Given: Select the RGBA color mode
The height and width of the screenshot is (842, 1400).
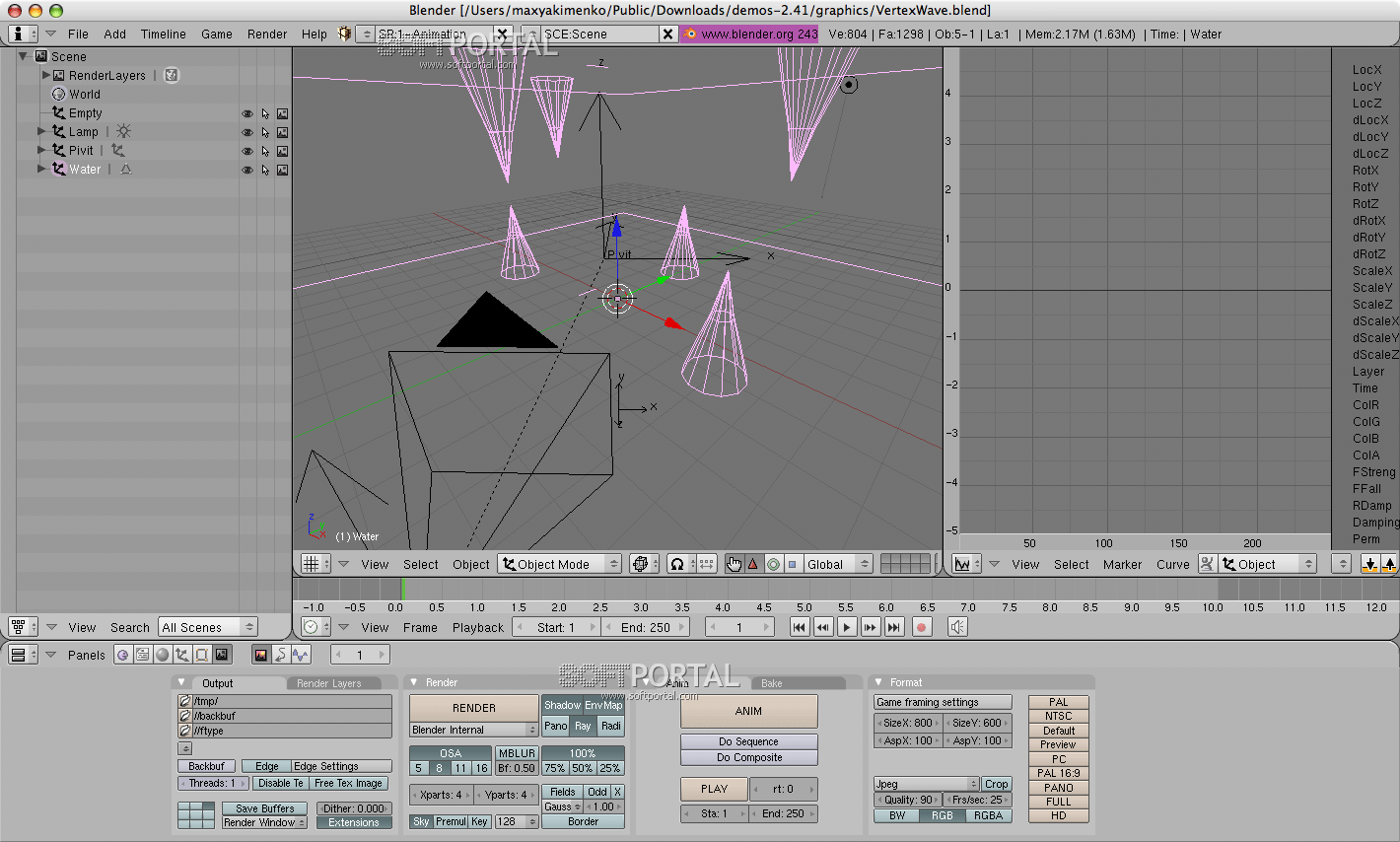Looking at the screenshot, I should [x=988, y=815].
